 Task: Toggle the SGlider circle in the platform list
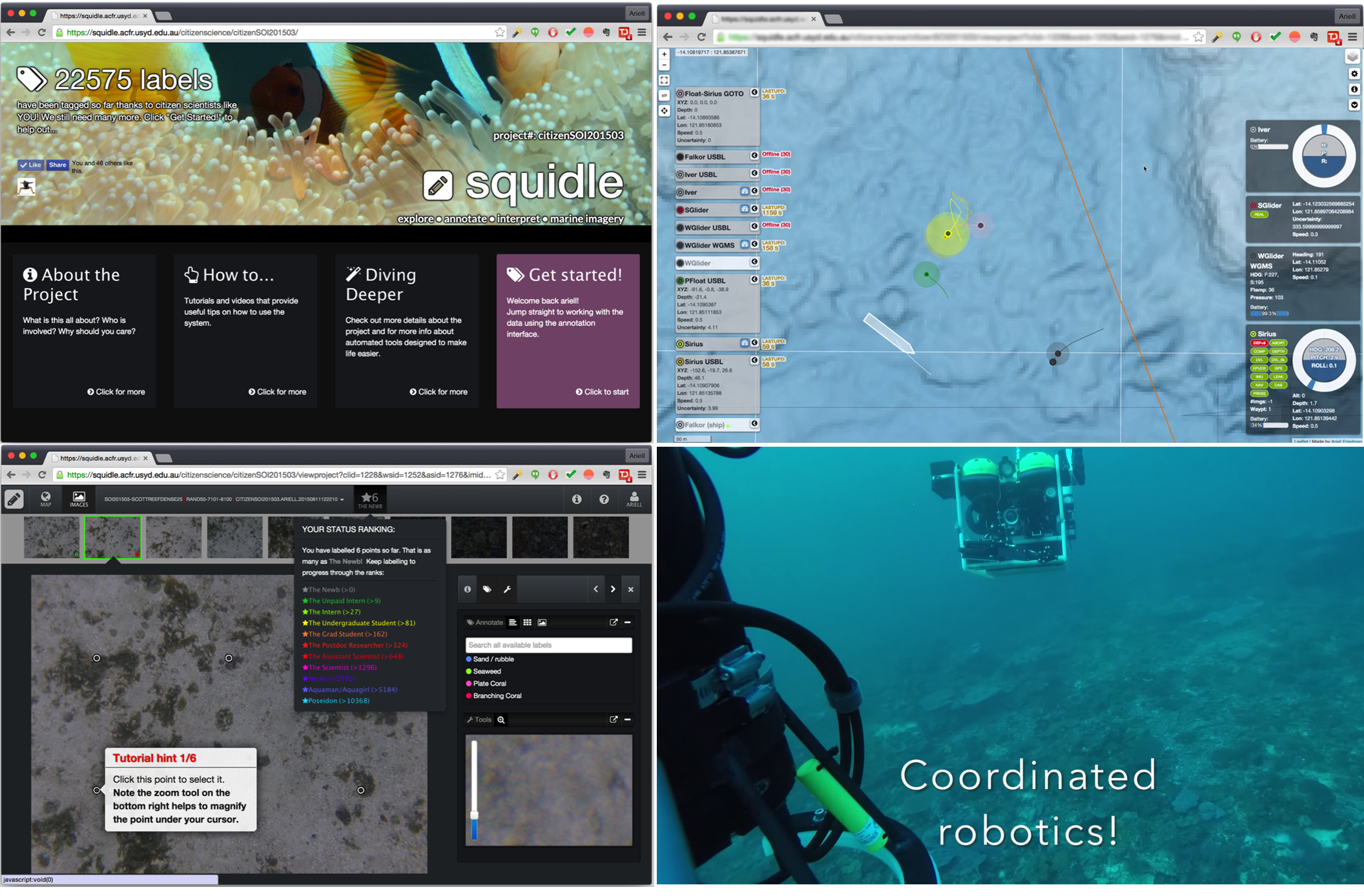[680, 210]
